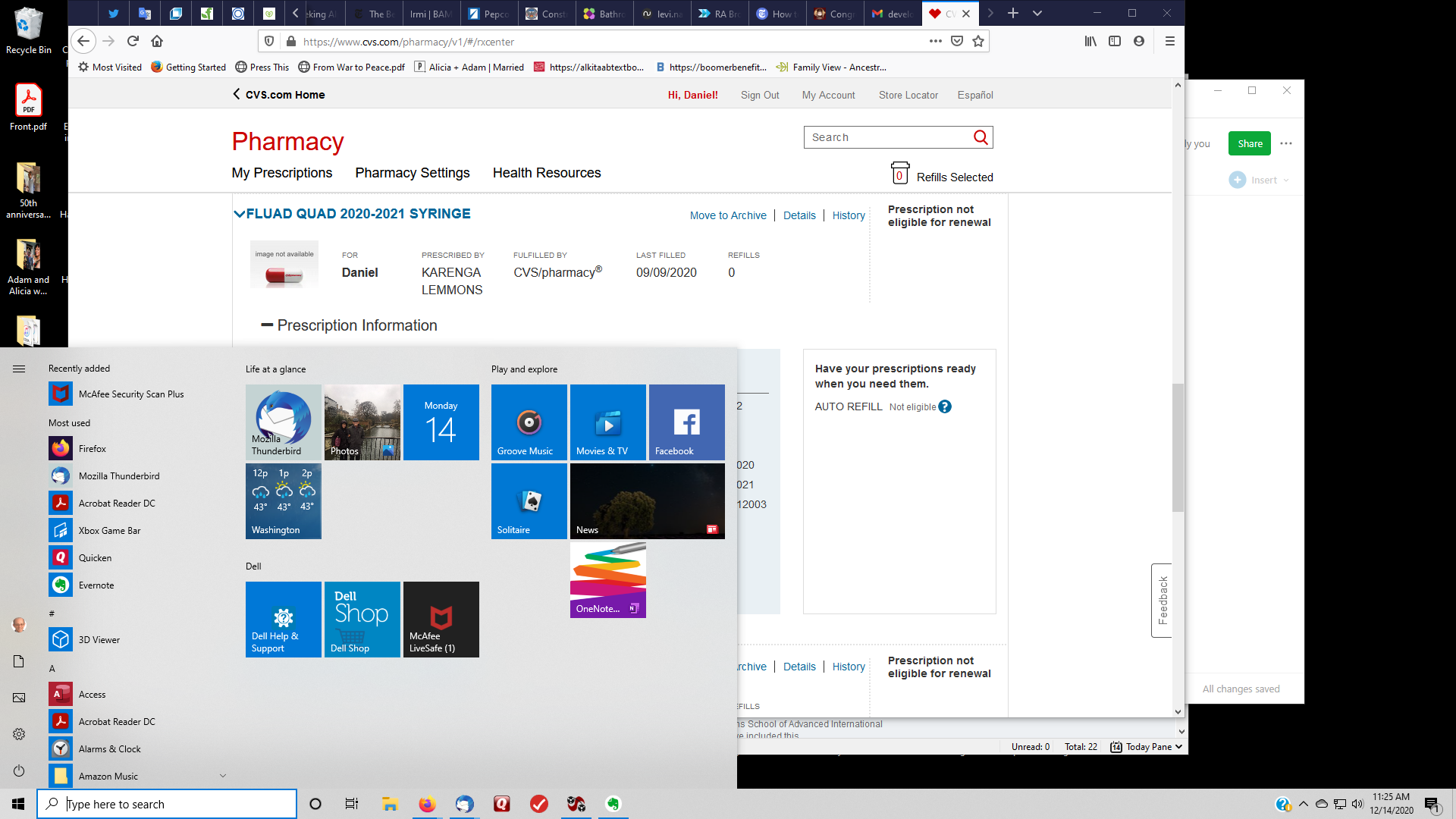Image resolution: width=1456 pixels, height=819 pixels.
Task: Open the Refills Selected cart icon
Action: [x=899, y=174]
